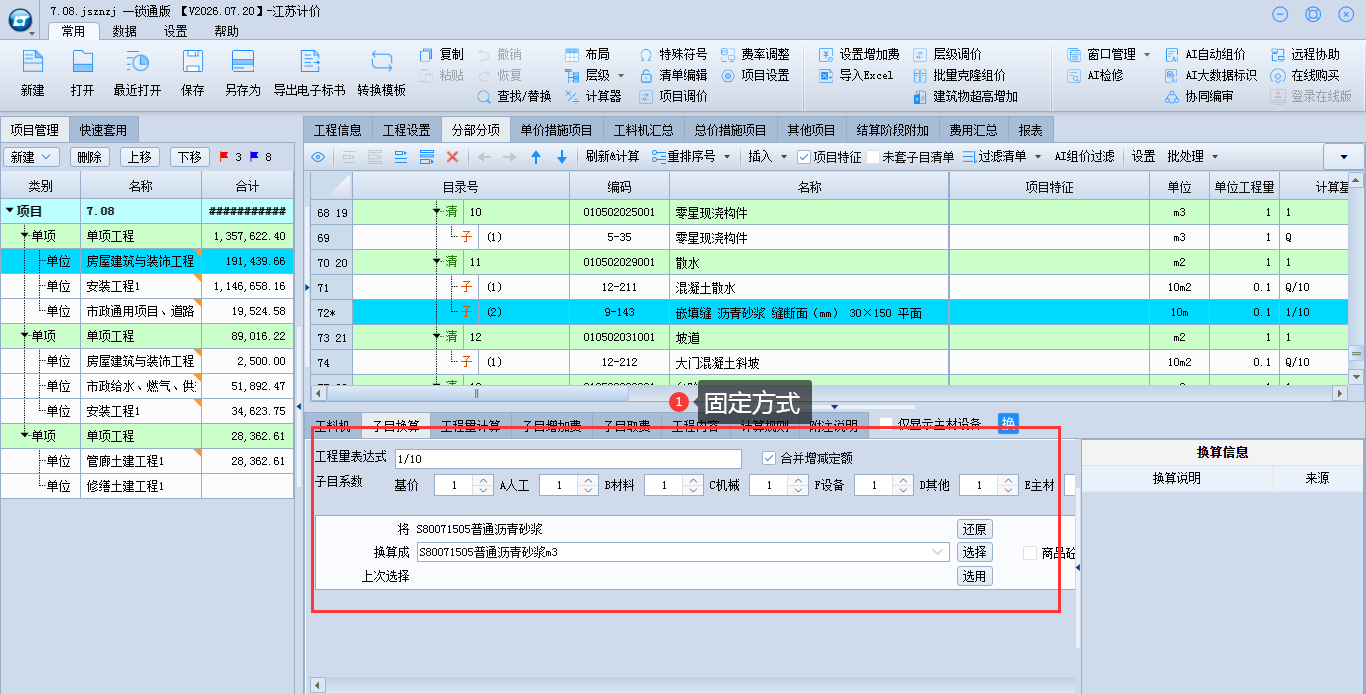Click AI检修 tool
This screenshot has height=694, width=1366.
(x=1094, y=75)
